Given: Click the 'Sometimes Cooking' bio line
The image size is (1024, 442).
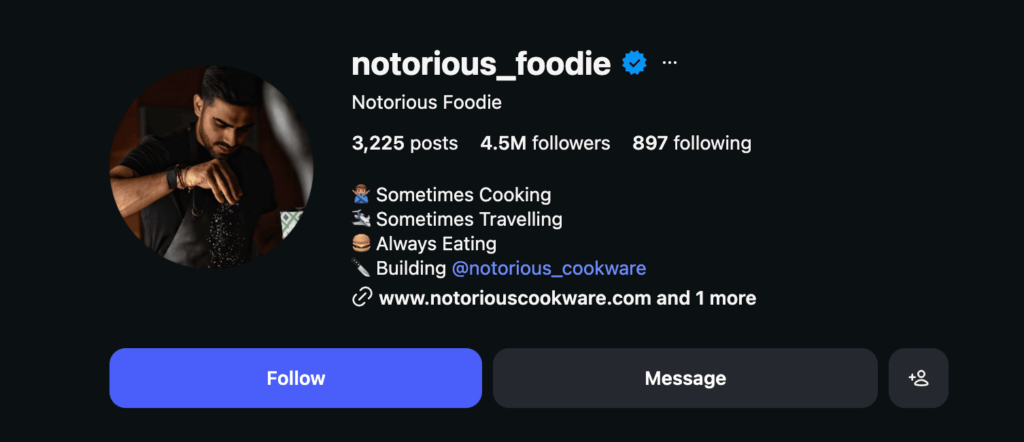Looking at the screenshot, I should [x=463, y=194].
